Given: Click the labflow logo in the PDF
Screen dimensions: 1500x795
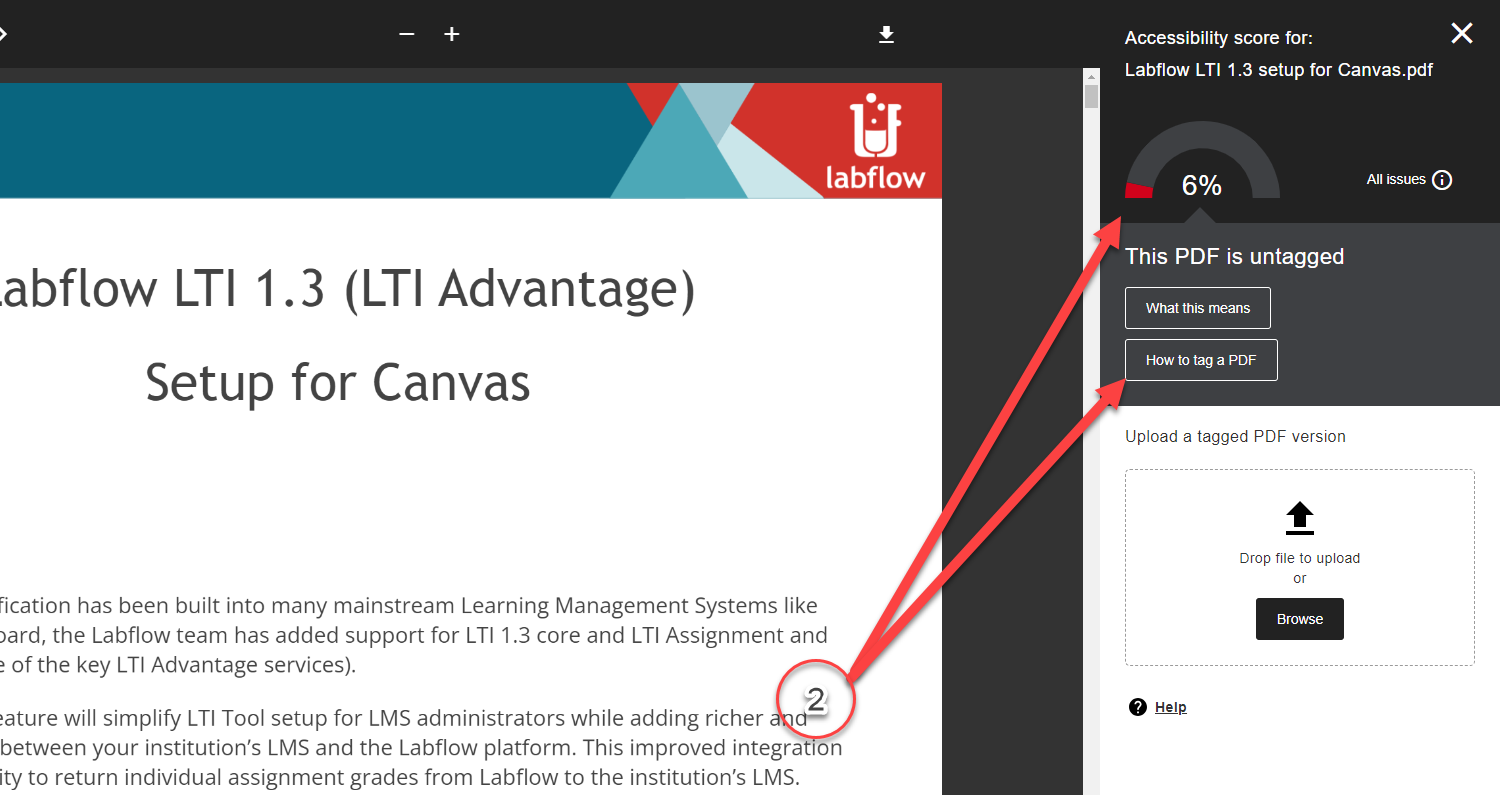Looking at the screenshot, I should click(873, 140).
